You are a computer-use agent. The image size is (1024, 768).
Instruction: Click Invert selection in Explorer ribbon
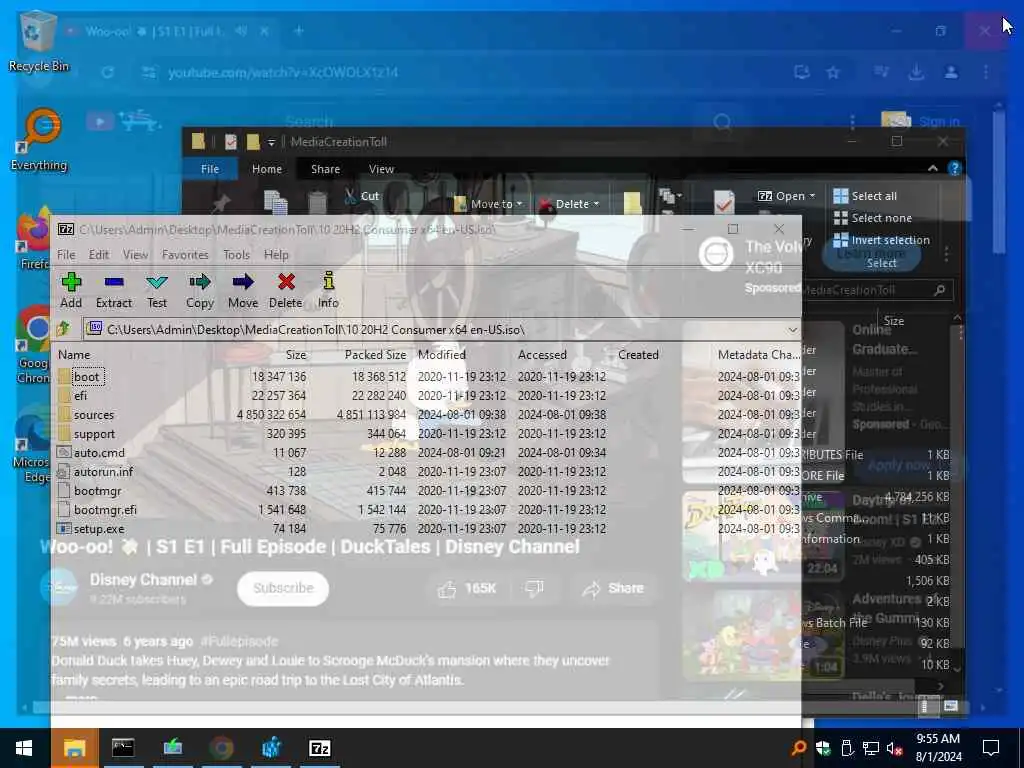click(882, 240)
